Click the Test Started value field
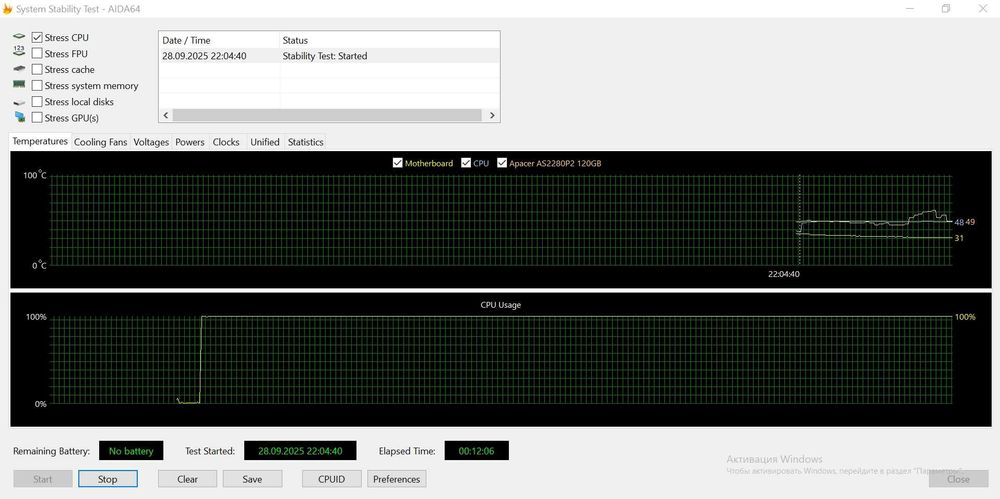This screenshot has width=1000, height=499. (300, 451)
